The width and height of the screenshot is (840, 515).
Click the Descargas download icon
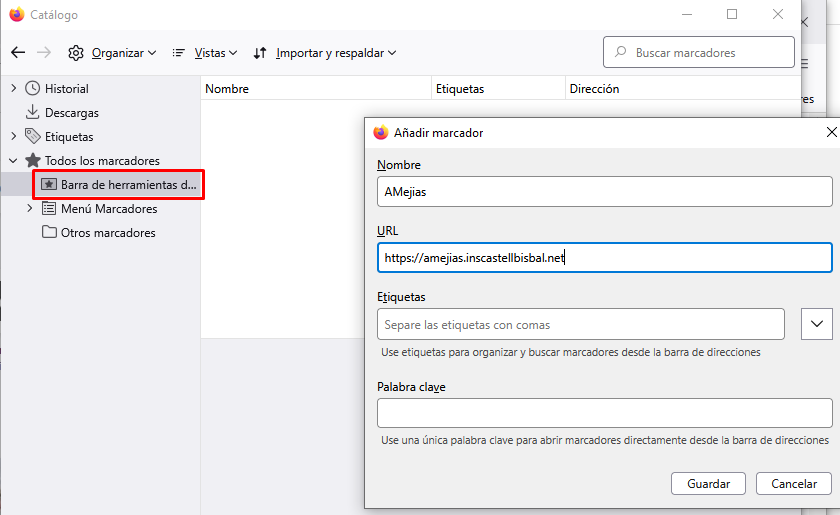[33, 113]
